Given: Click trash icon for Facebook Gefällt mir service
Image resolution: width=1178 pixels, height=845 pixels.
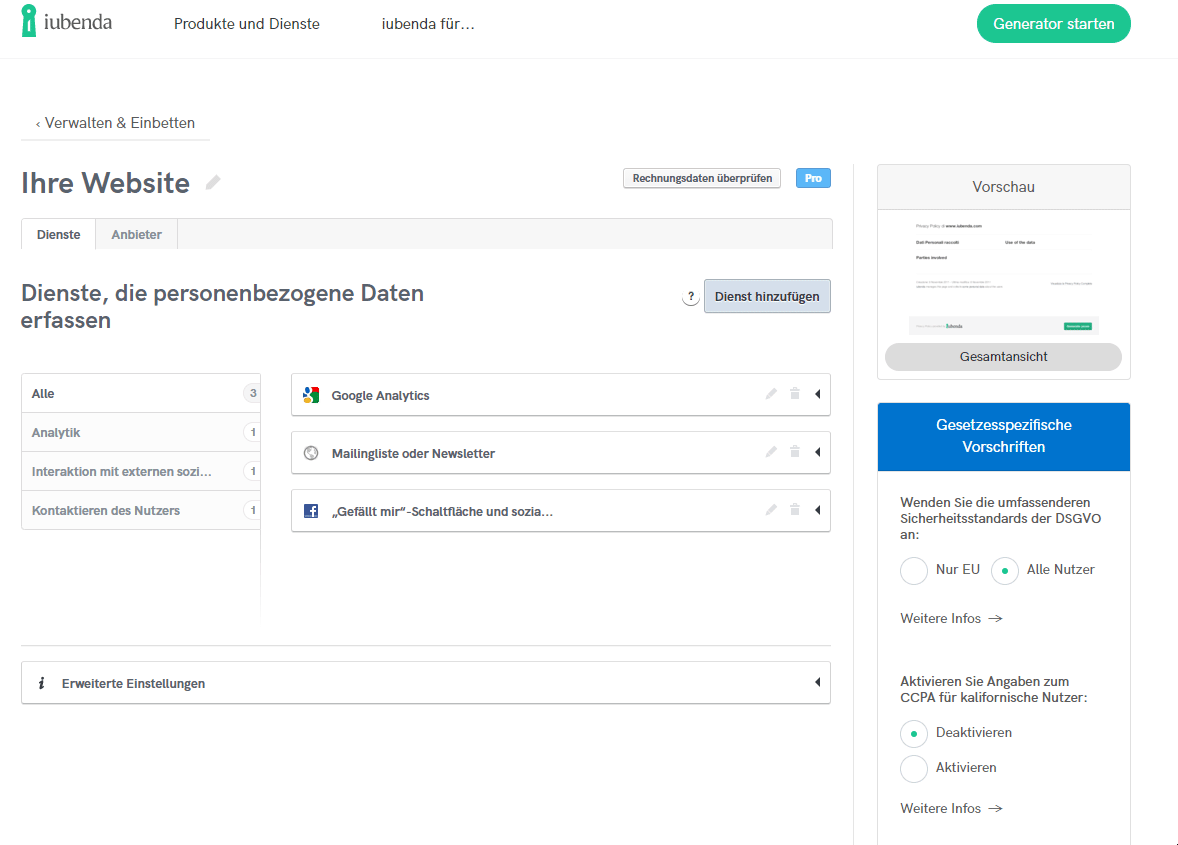Looking at the screenshot, I should (x=795, y=511).
